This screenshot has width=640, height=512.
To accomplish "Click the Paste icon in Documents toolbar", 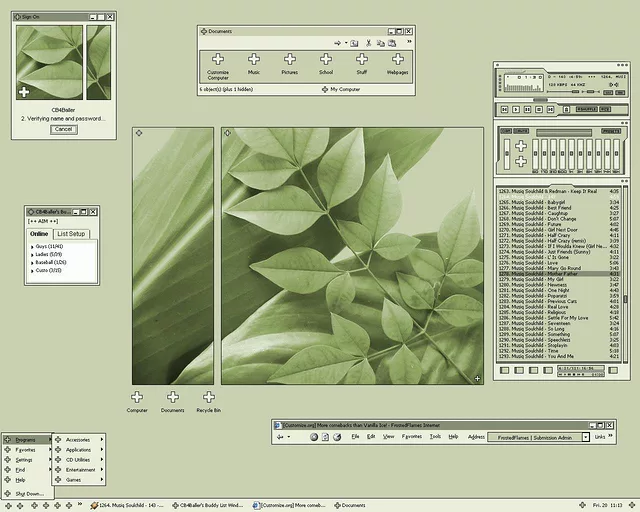I will (x=392, y=43).
